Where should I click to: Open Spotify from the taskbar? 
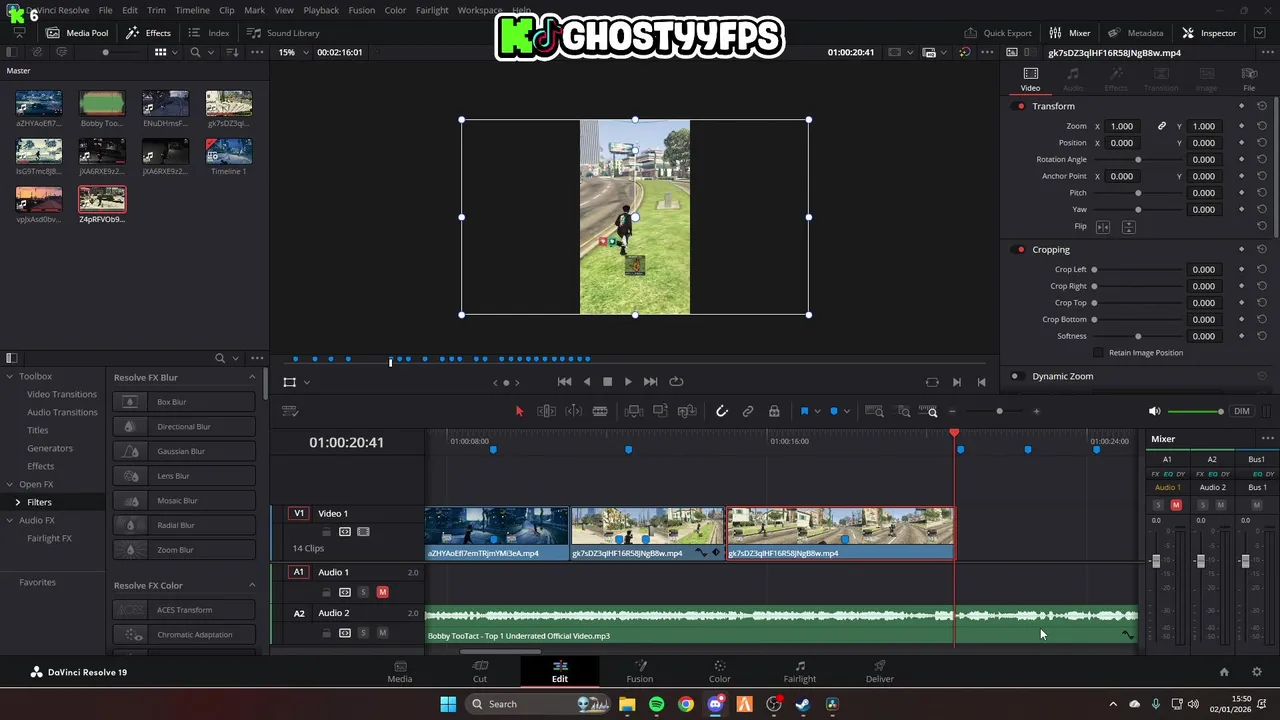[x=656, y=704]
